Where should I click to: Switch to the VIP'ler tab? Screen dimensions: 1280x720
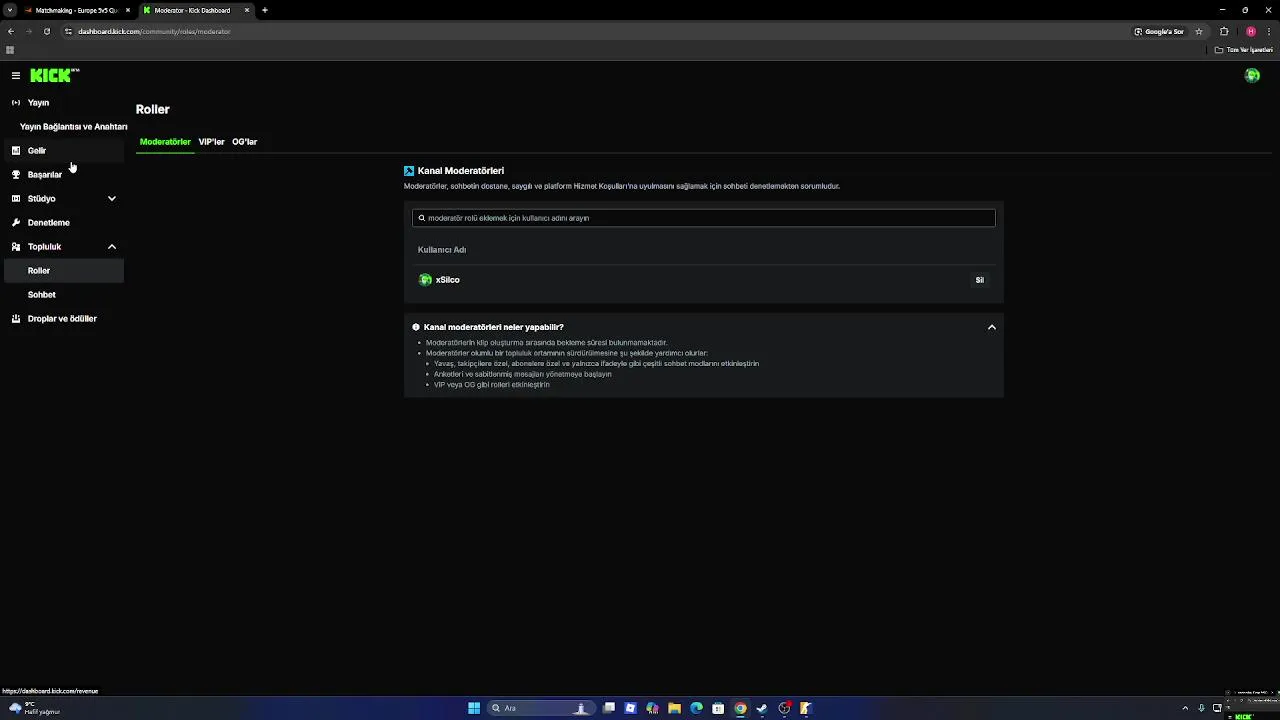211,142
